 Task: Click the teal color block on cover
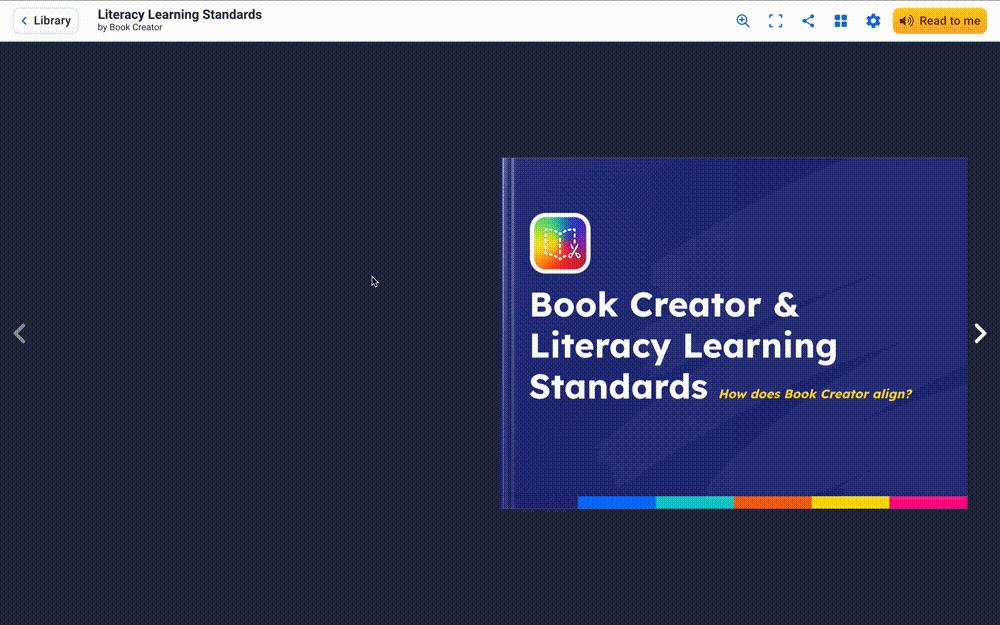point(695,503)
